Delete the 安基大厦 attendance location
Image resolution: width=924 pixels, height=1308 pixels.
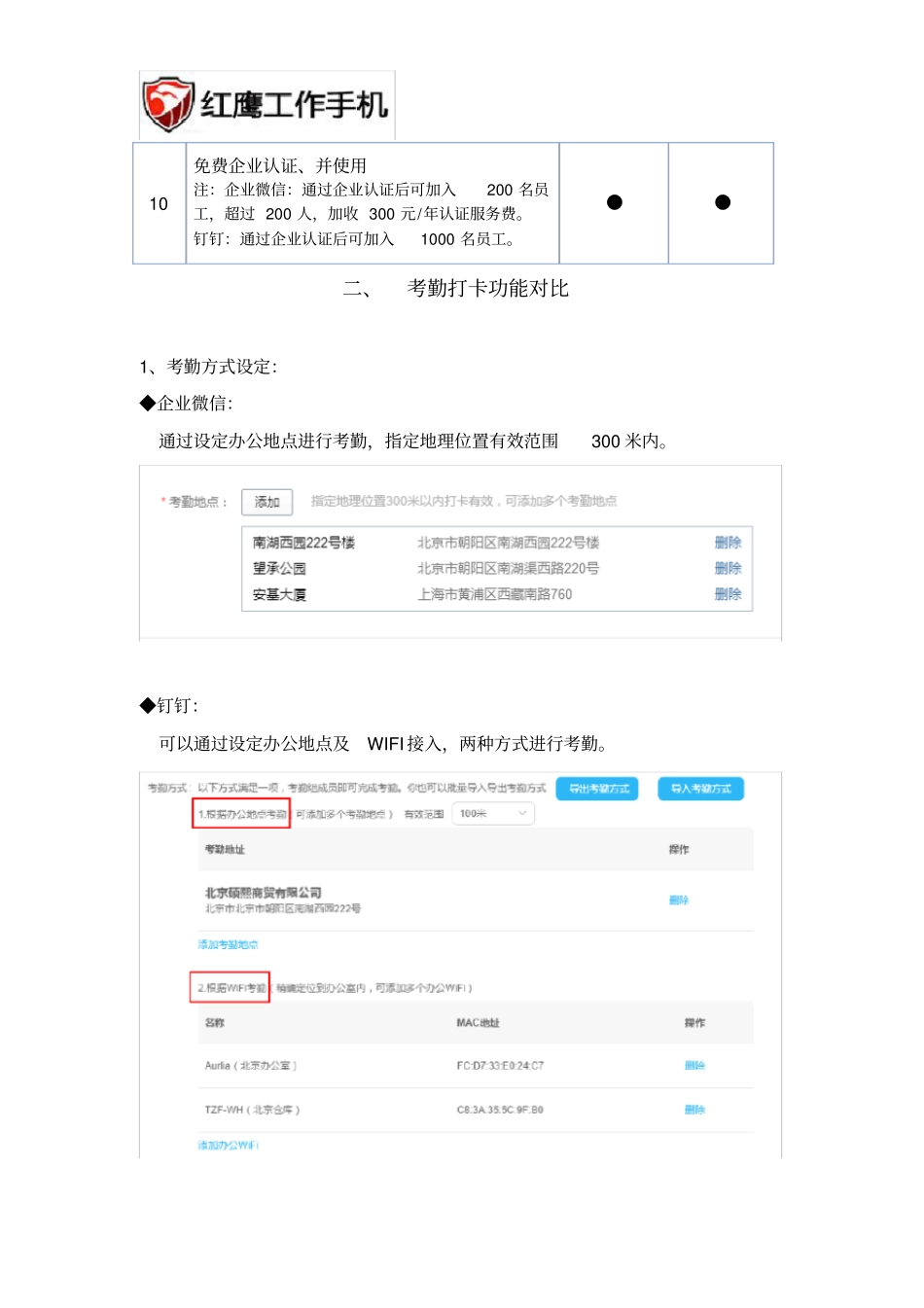728,594
